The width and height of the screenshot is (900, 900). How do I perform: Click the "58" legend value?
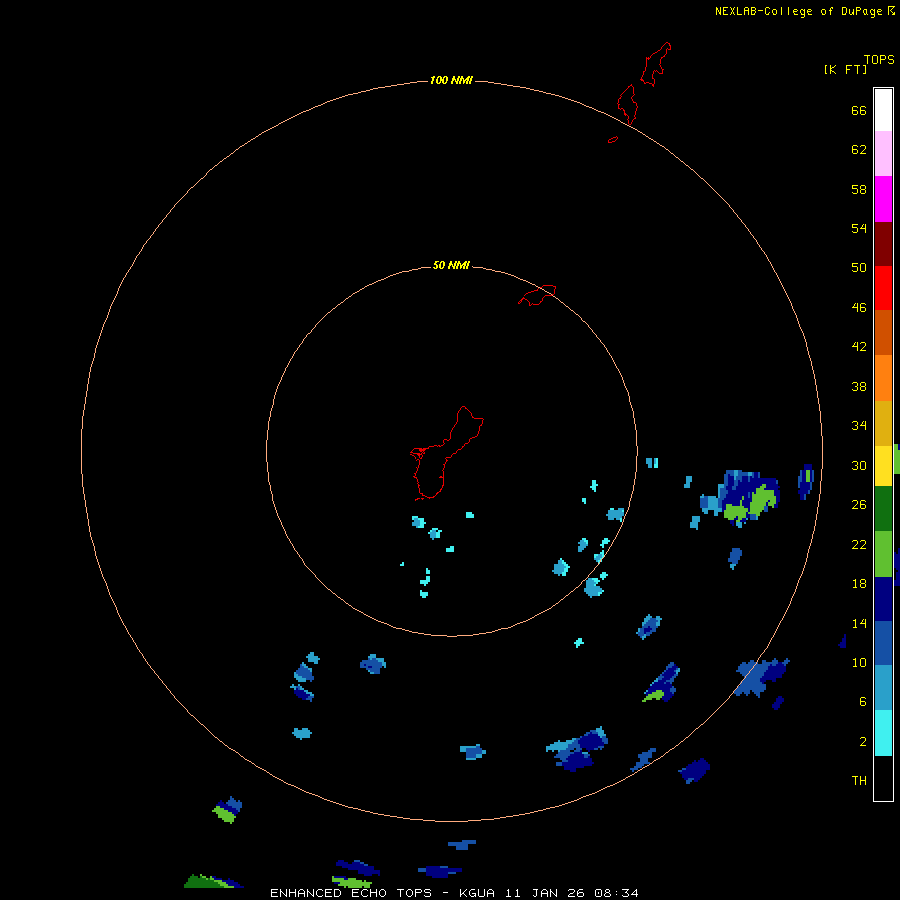[859, 189]
